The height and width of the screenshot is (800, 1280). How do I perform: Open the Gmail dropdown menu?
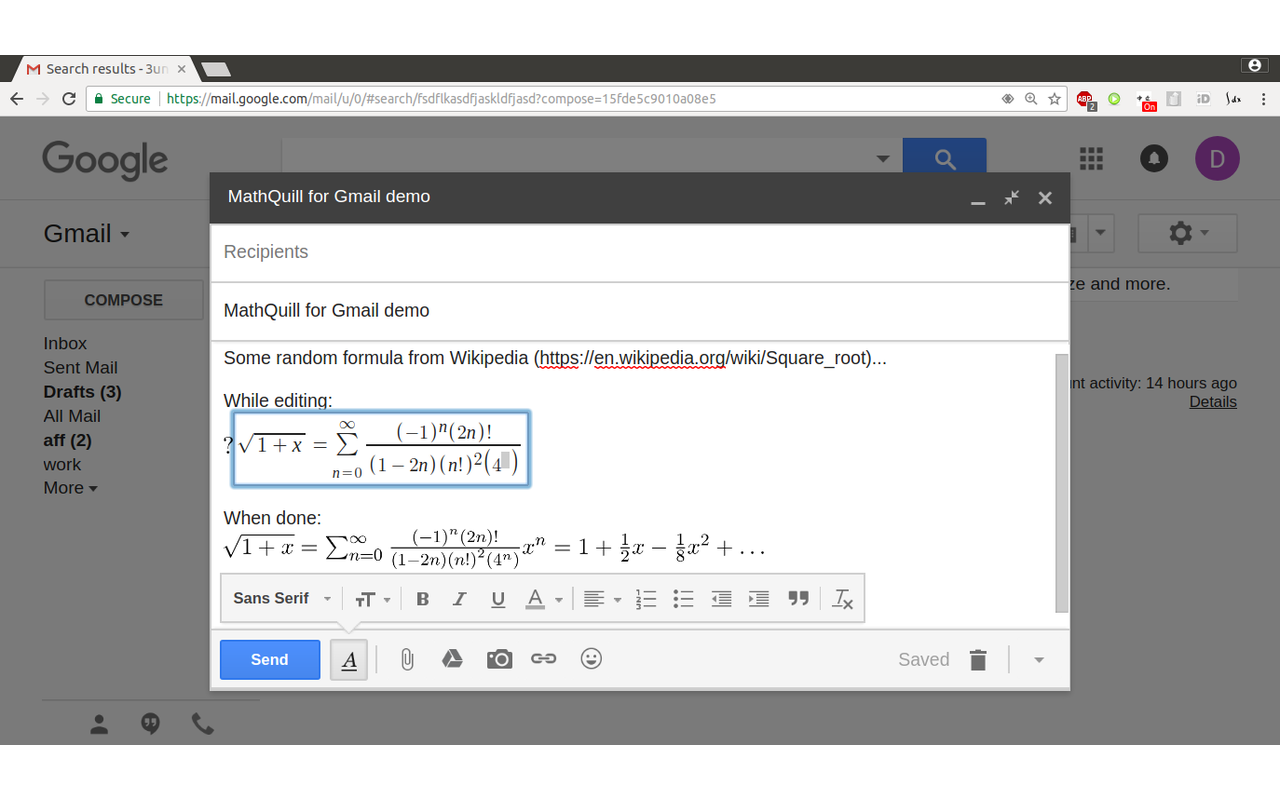tap(86, 234)
